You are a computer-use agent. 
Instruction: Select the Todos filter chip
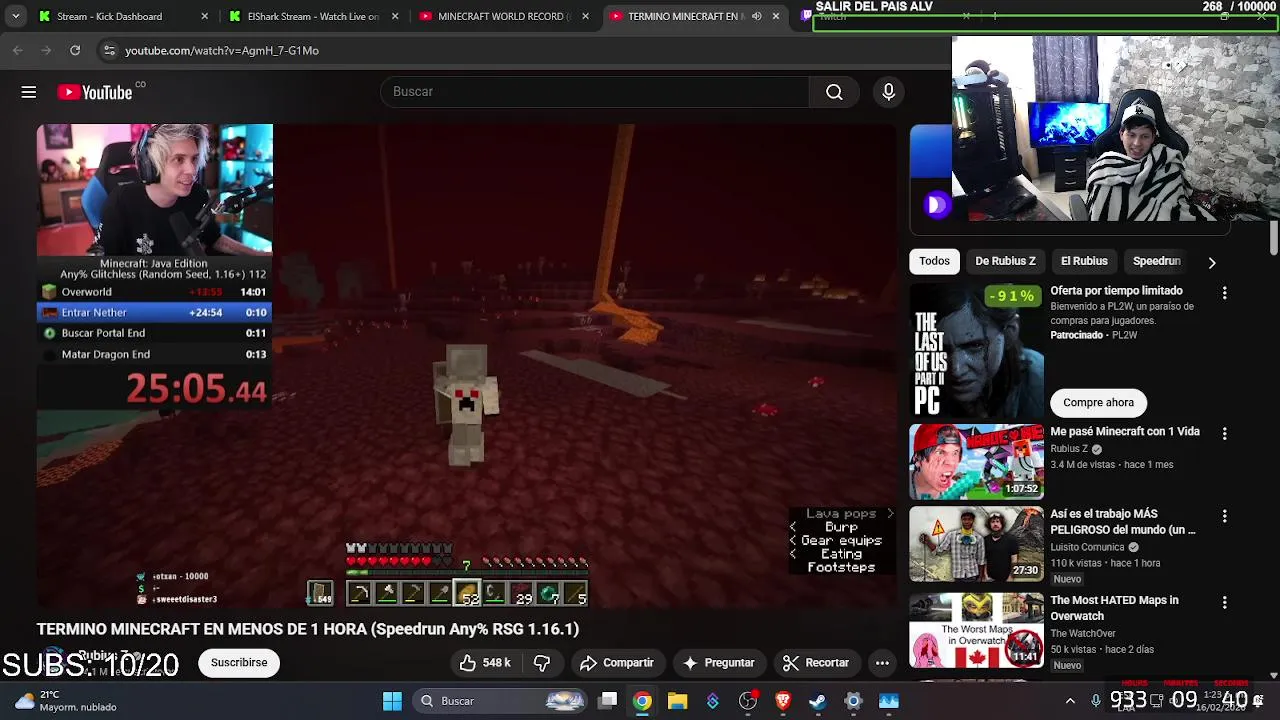coord(934,261)
